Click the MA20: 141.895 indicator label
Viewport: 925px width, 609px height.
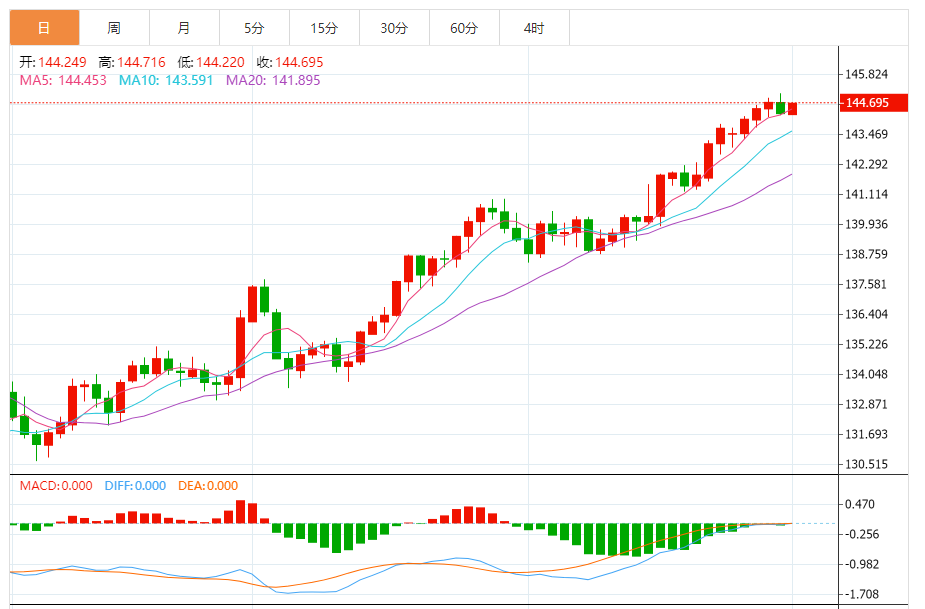pyautogui.click(x=273, y=80)
